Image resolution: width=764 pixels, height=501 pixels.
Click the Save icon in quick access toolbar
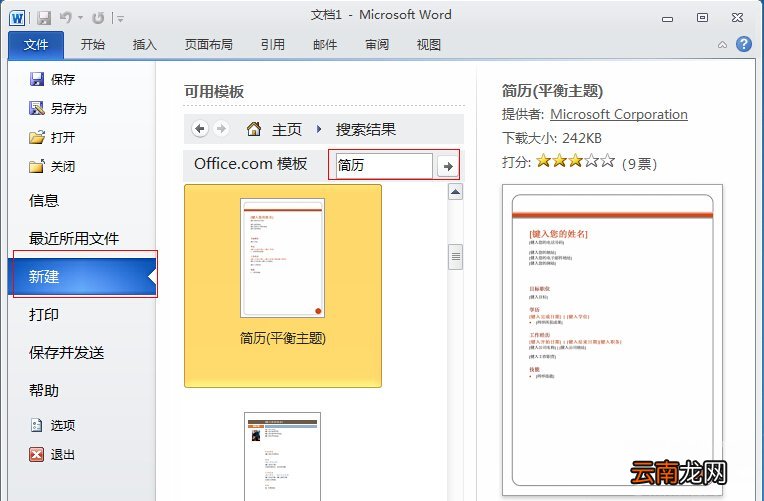(x=44, y=18)
